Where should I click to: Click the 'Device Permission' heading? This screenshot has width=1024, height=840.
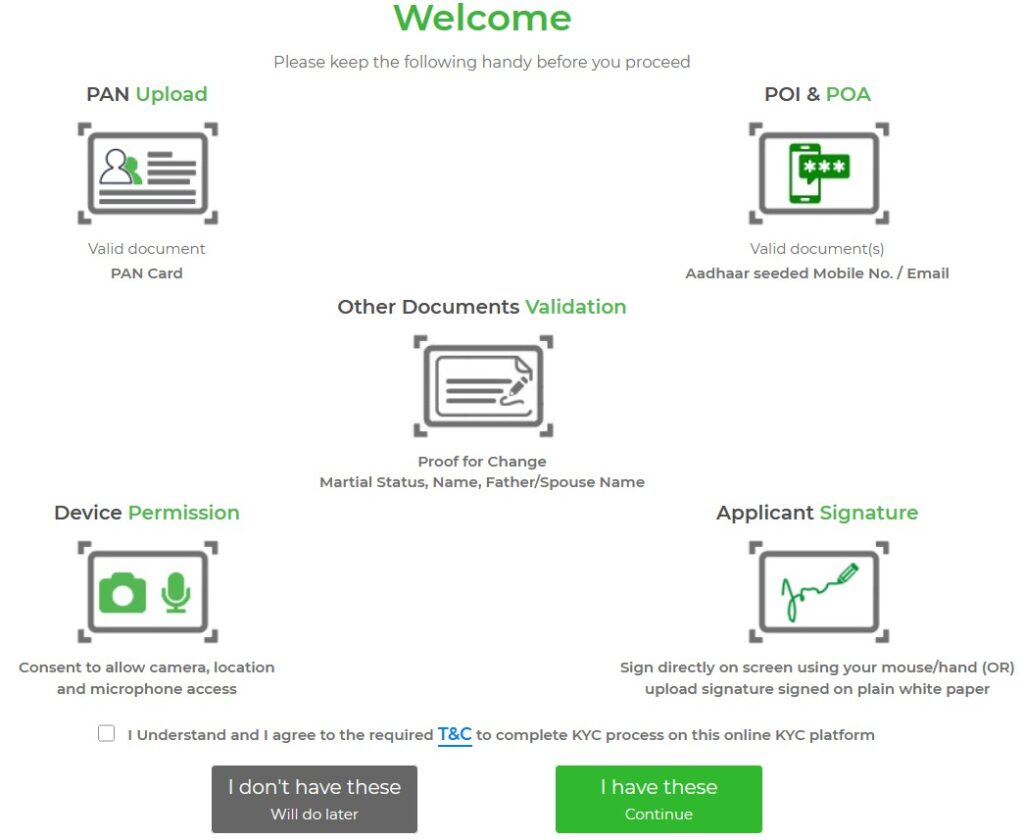click(147, 513)
